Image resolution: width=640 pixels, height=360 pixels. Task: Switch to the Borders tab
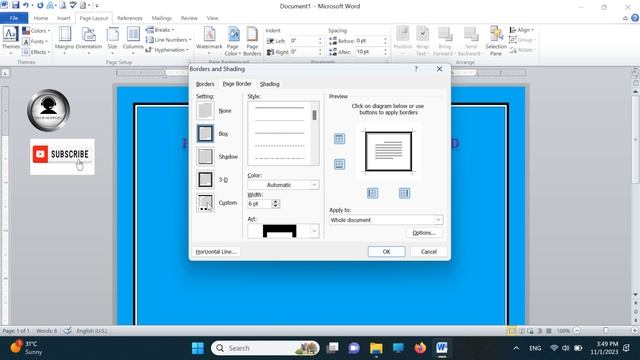205,84
